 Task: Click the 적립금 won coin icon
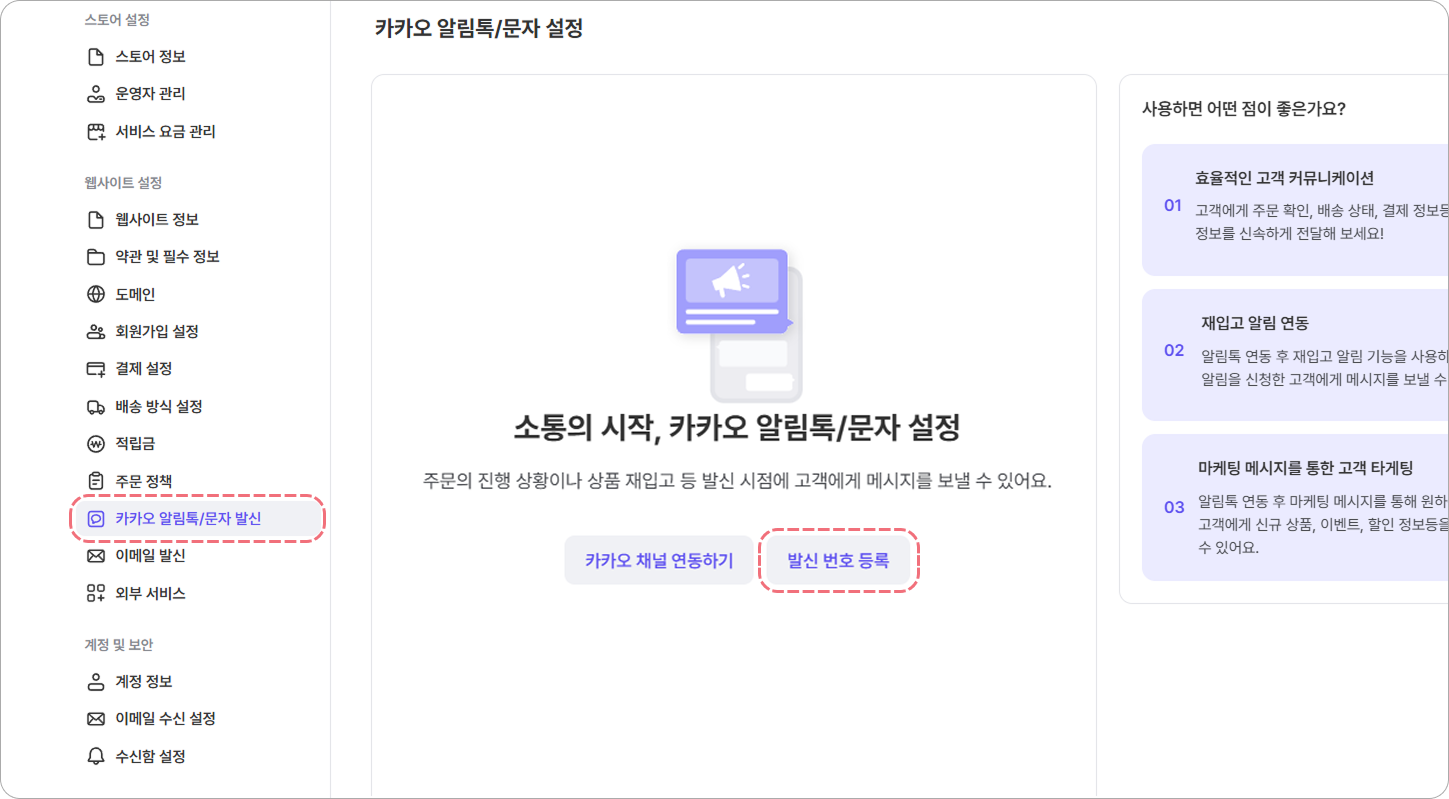[96, 444]
